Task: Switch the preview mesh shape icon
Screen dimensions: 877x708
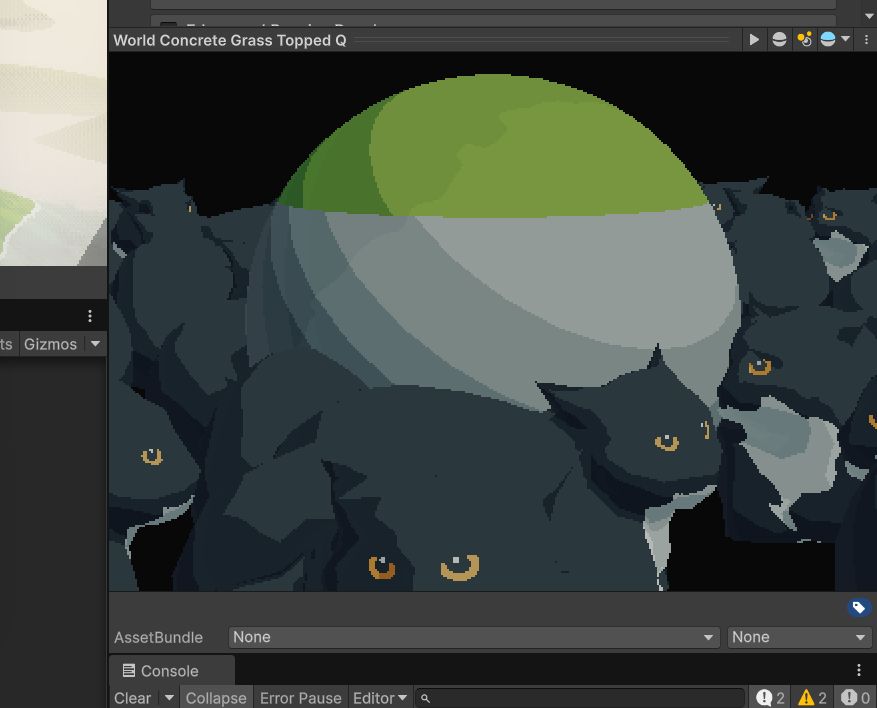Action: (779, 40)
